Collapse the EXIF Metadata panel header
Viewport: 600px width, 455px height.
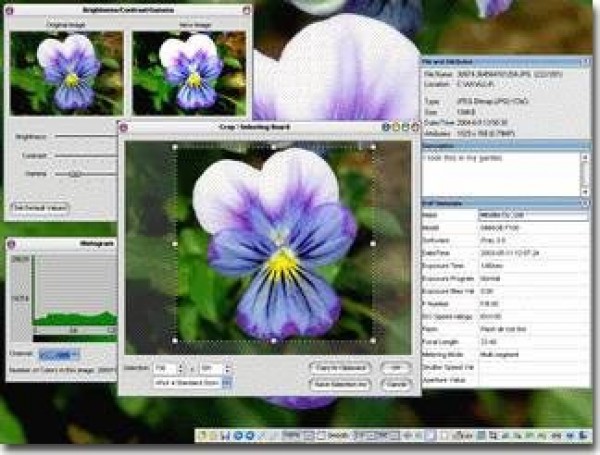point(586,203)
